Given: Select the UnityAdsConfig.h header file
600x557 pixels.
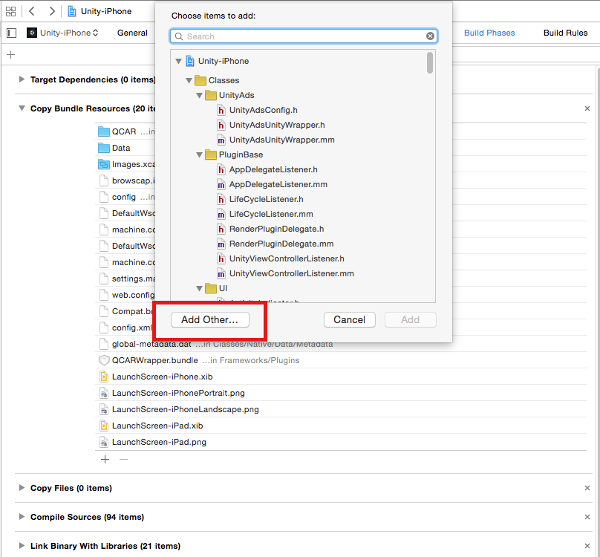Looking at the screenshot, I should 262,110.
